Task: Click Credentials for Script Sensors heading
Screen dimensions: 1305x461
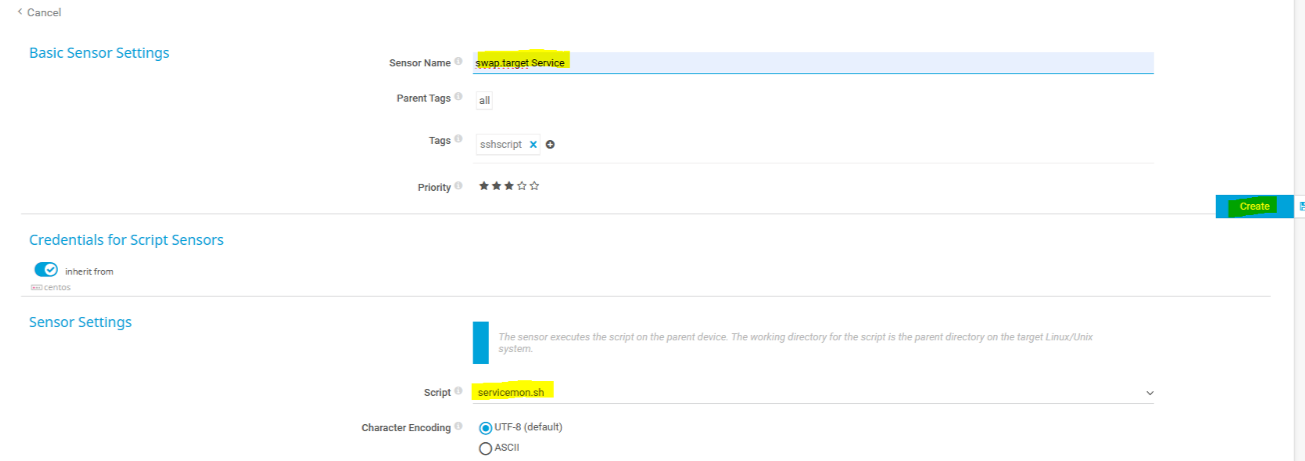Action: (x=126, y=240)
